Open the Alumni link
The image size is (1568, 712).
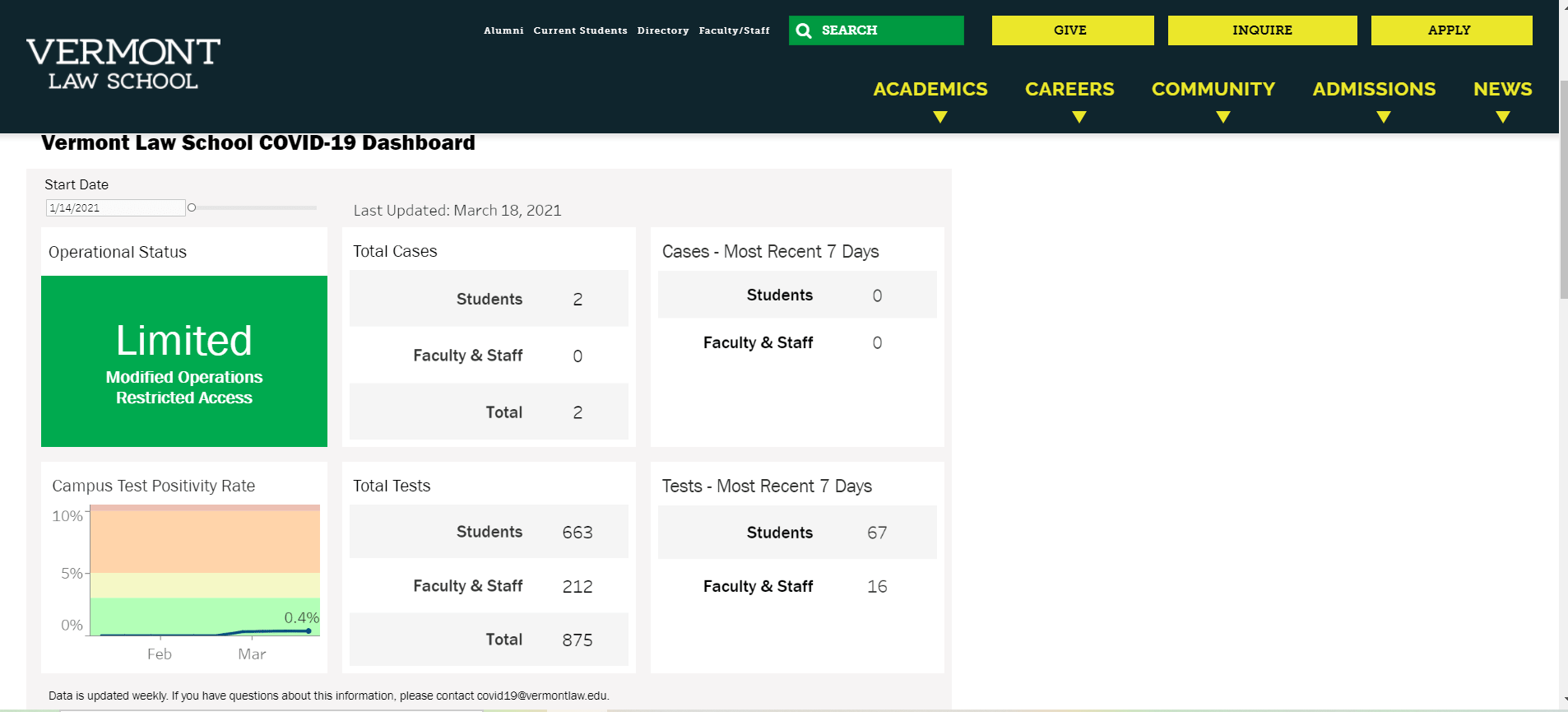click(503, 30)
